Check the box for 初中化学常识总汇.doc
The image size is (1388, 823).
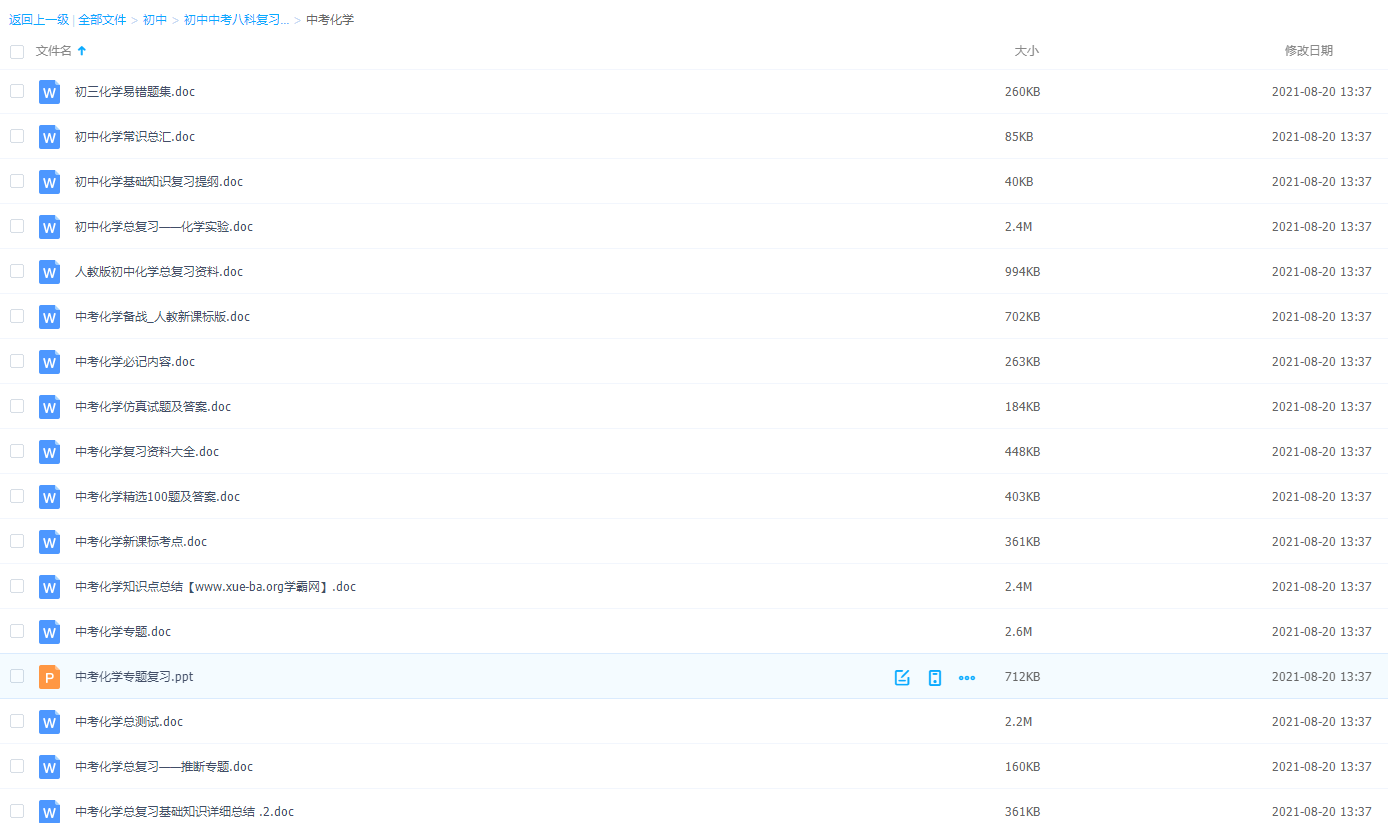pyautogui.click(x=17, y=136)
